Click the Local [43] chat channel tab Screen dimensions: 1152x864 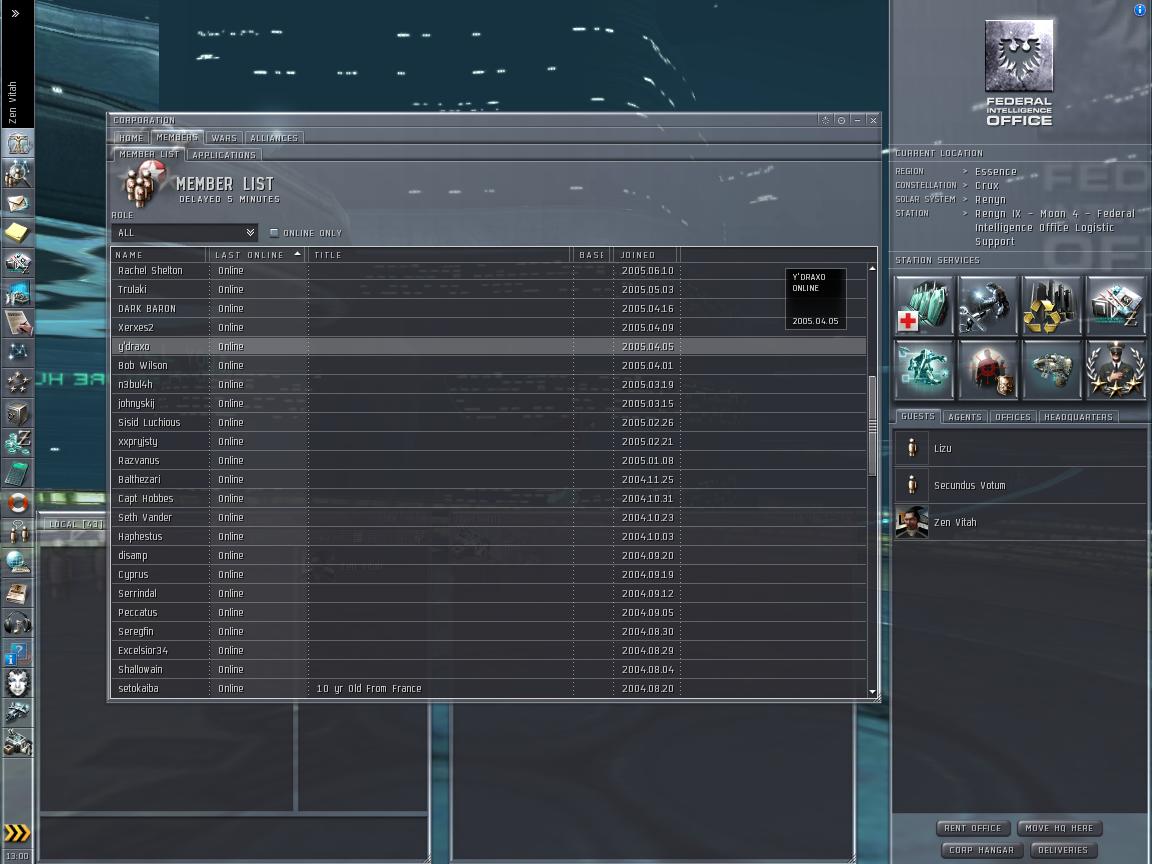[x=75, y=524]
